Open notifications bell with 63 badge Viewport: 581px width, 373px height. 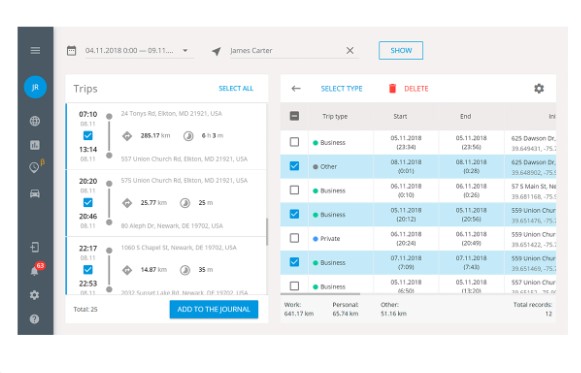[35, 270]
